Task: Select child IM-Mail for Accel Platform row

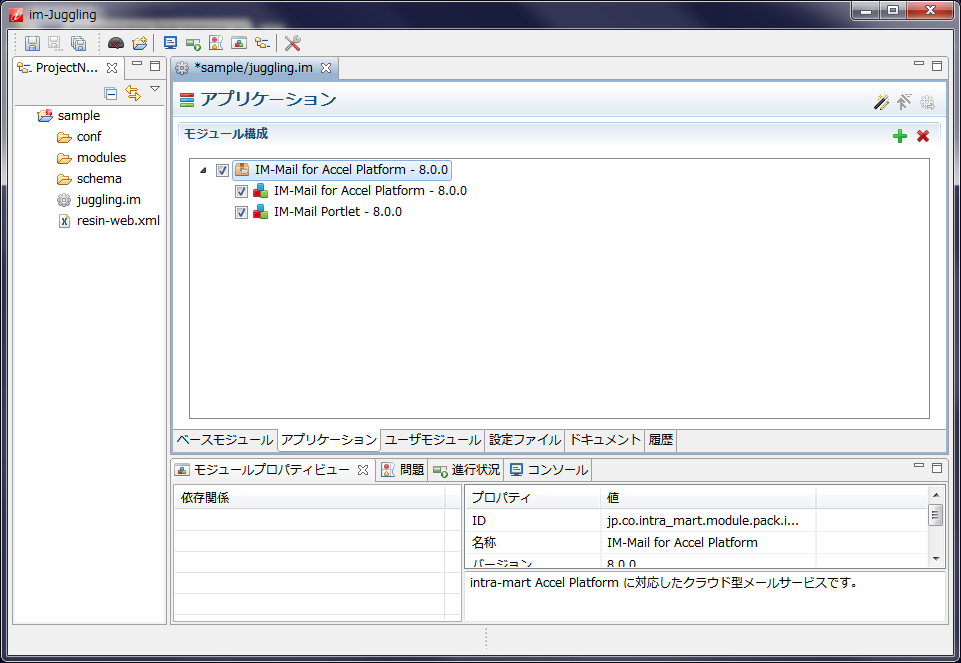Action: [370, 191]
